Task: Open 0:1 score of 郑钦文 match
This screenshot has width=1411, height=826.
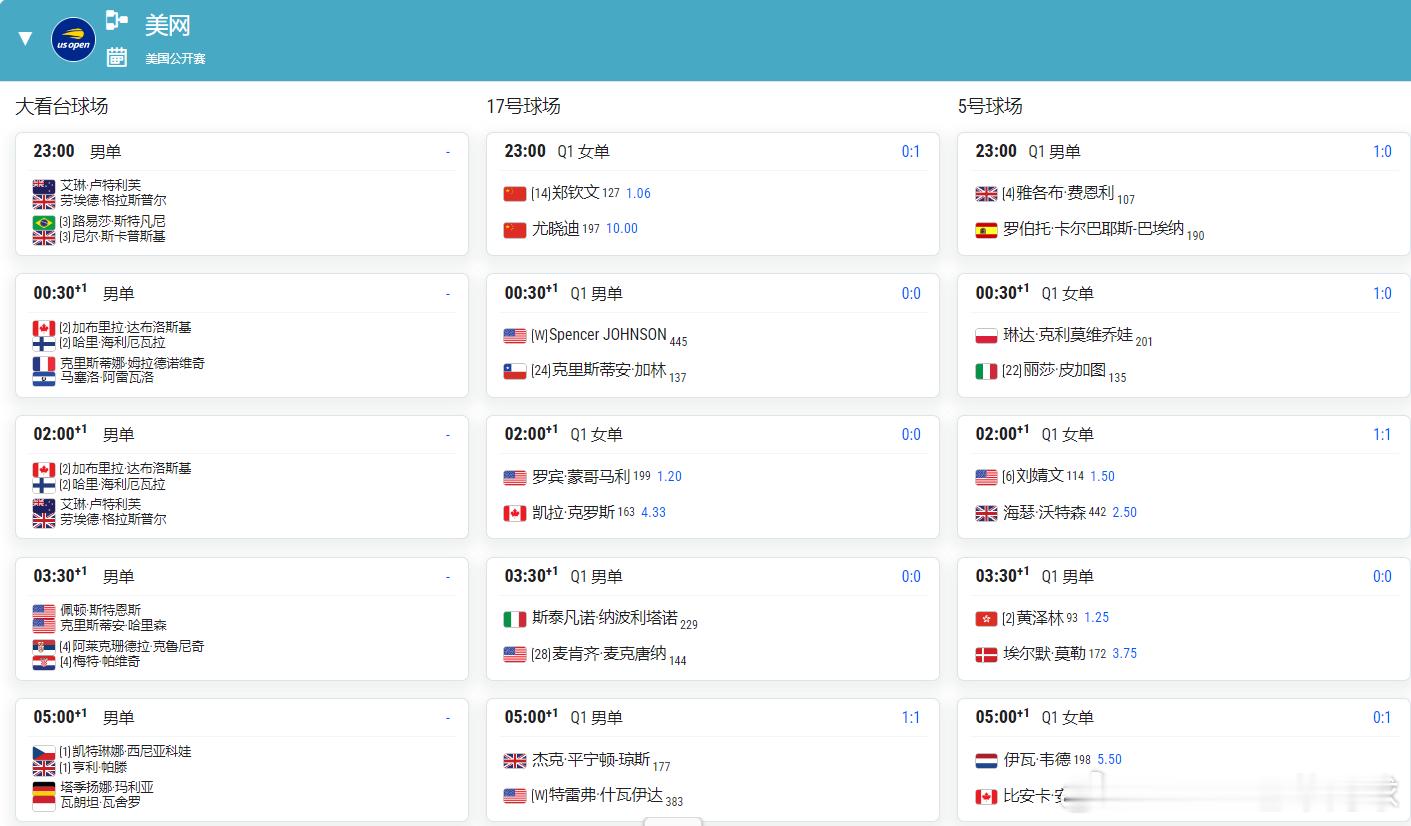Action: point(911,152)
